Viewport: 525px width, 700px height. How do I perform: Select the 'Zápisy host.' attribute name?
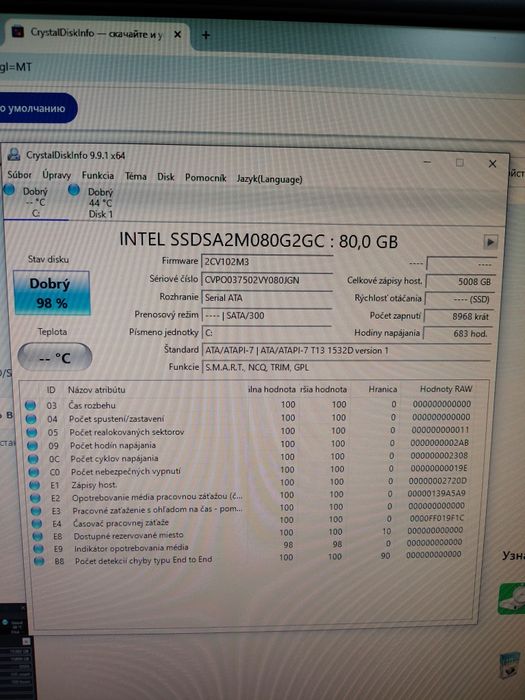coord(94,484)
